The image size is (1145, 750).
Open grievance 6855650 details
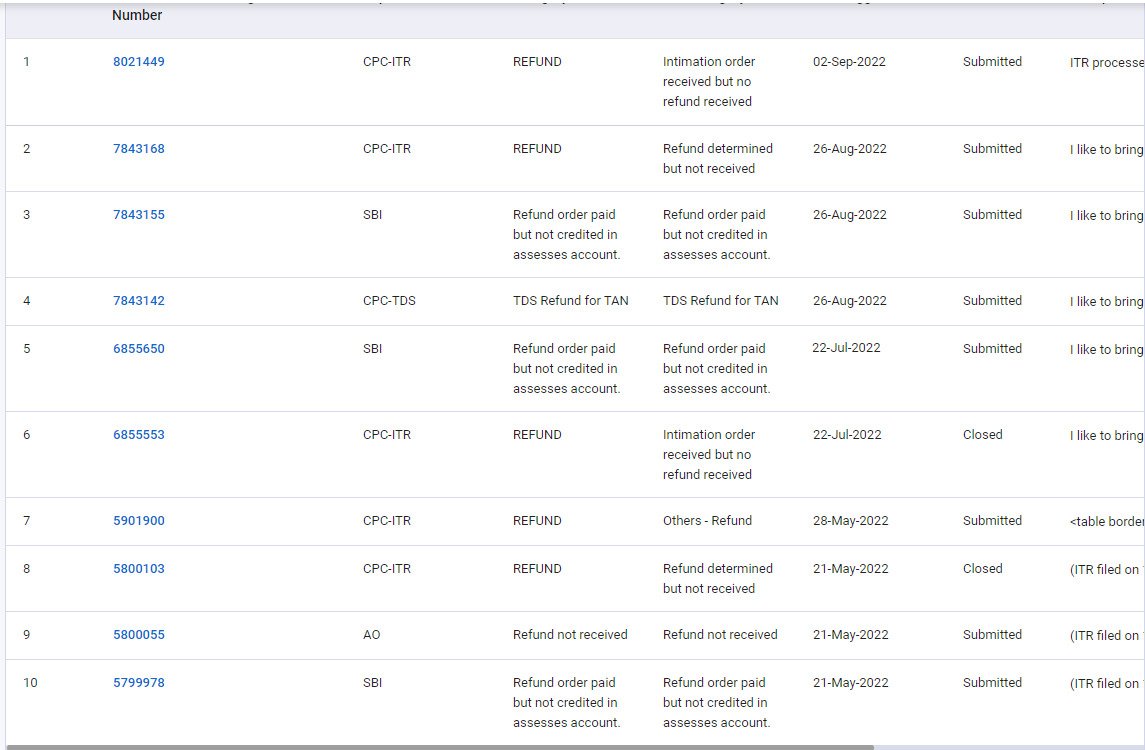pos(137,348)
